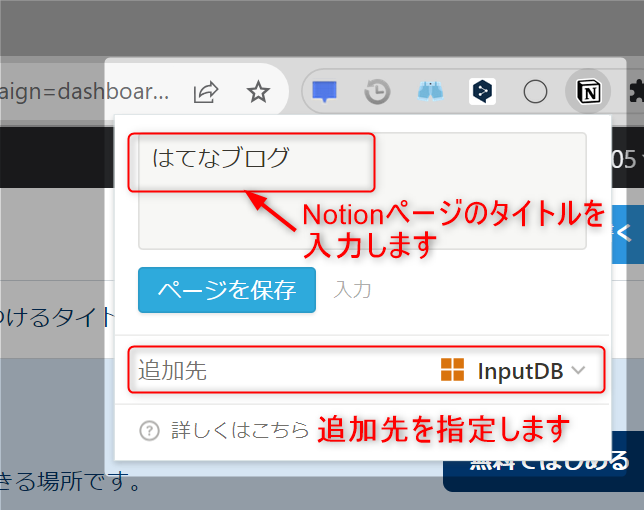Open the blue speech bubble extension
This screenshot has width=644, height=510.
[324, 91]
